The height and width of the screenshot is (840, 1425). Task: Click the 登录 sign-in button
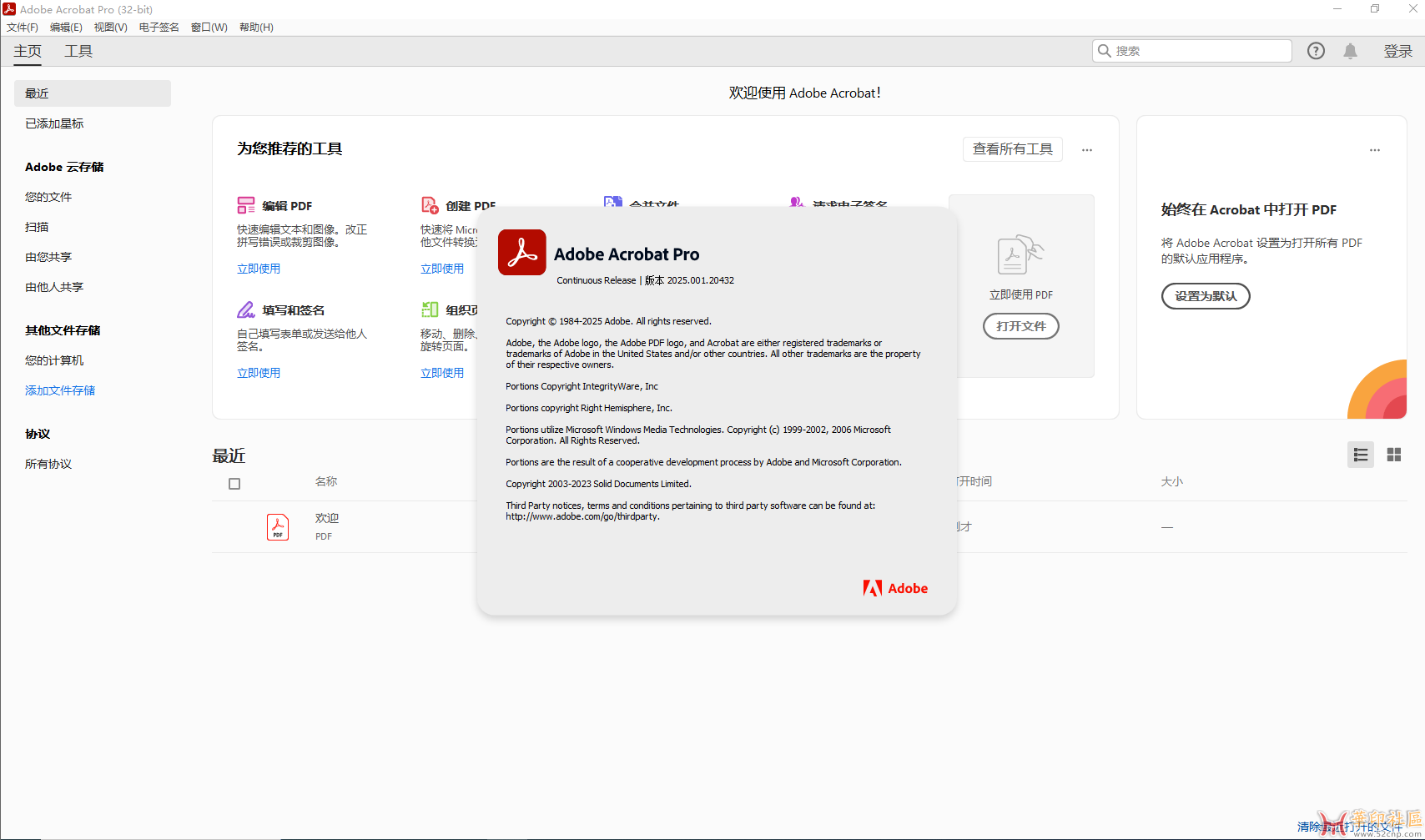tap(1398, 51)
